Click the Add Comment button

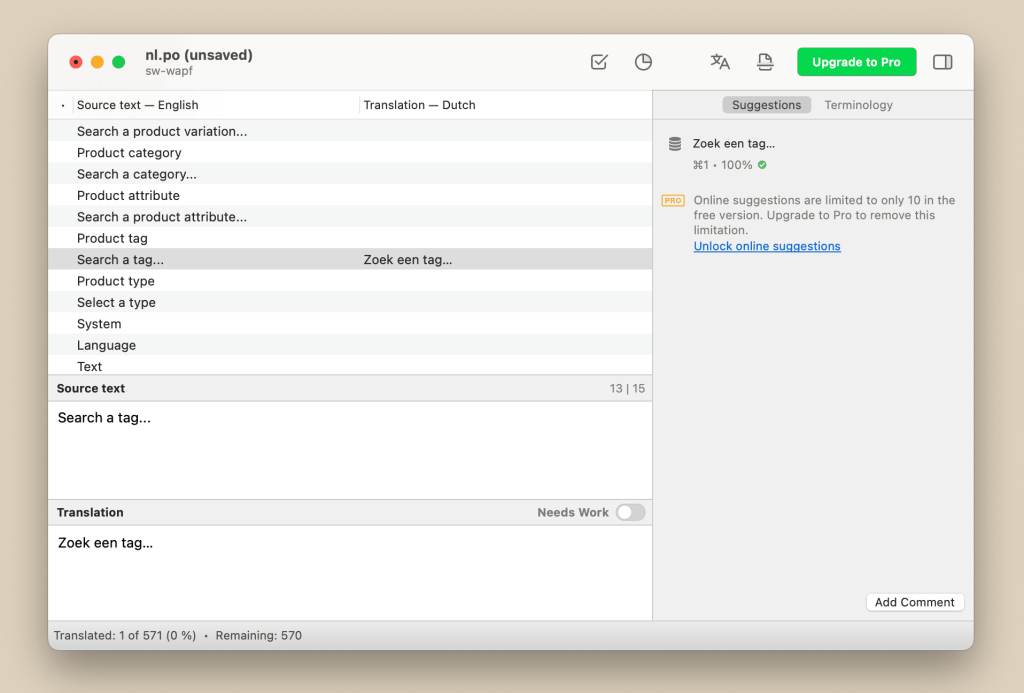tap(914, 602)
